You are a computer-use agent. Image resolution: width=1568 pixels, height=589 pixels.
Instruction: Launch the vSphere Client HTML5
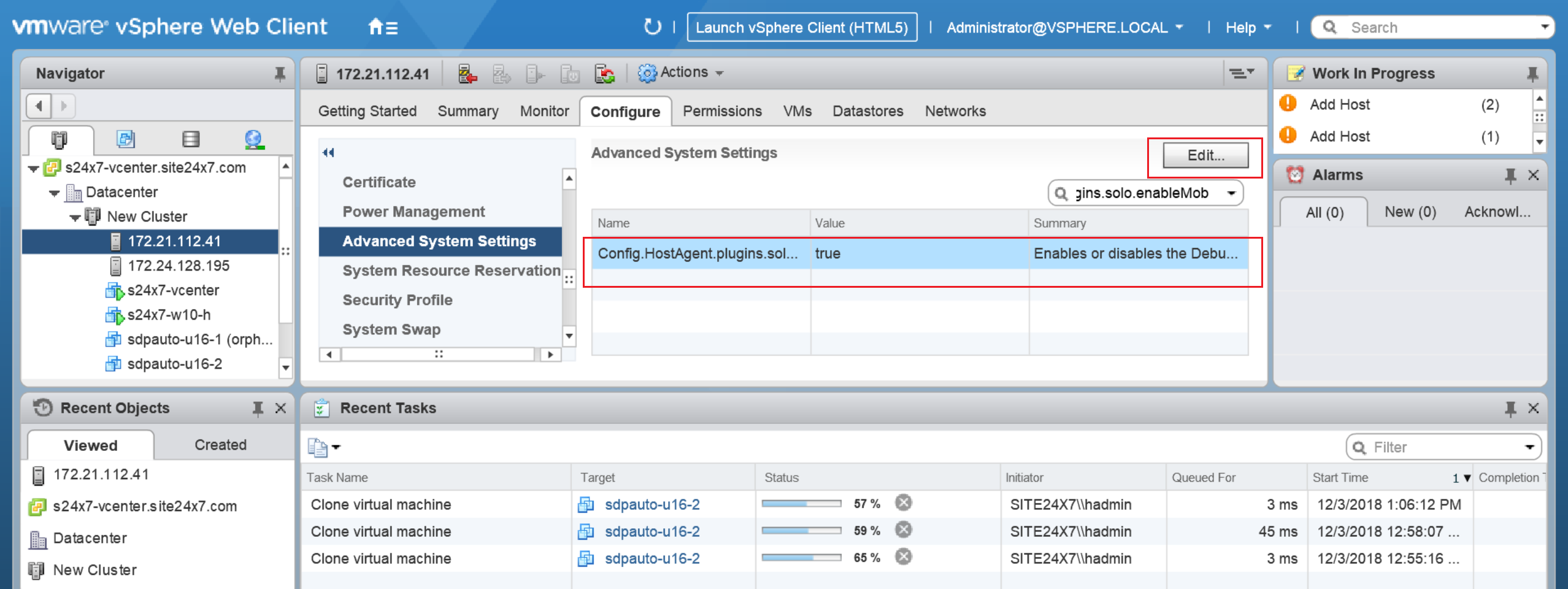[x=802, y=27]
